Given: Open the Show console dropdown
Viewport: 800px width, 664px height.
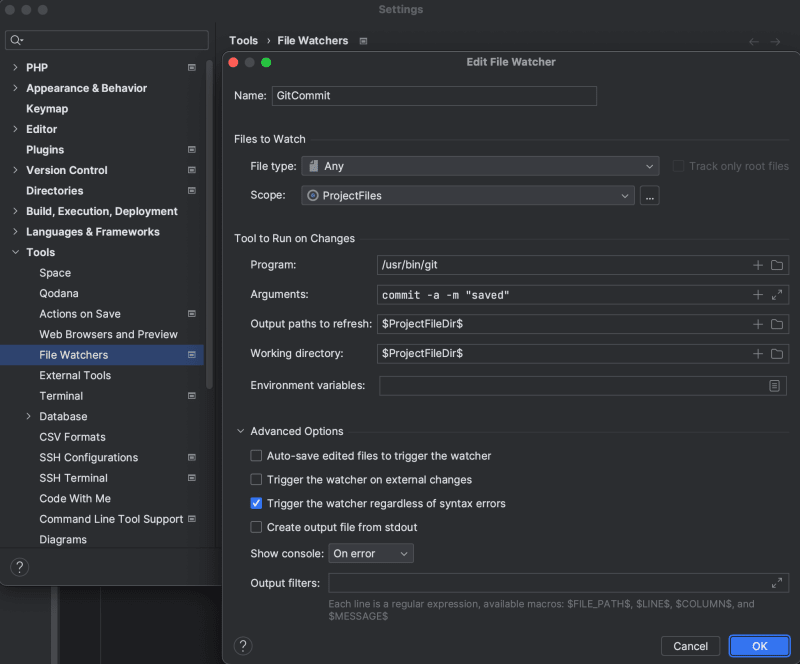Looking at the screenshot, I should pos(371,554).
